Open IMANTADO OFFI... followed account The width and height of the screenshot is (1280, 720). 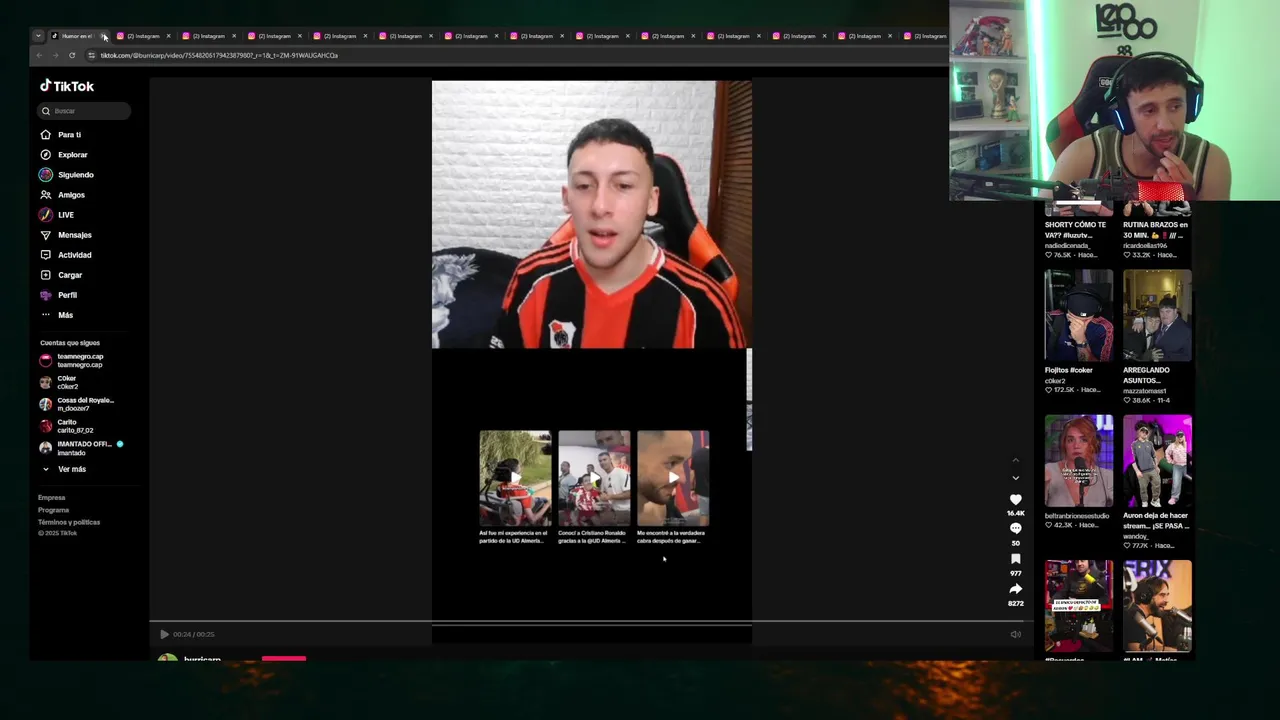click(80, 448)
